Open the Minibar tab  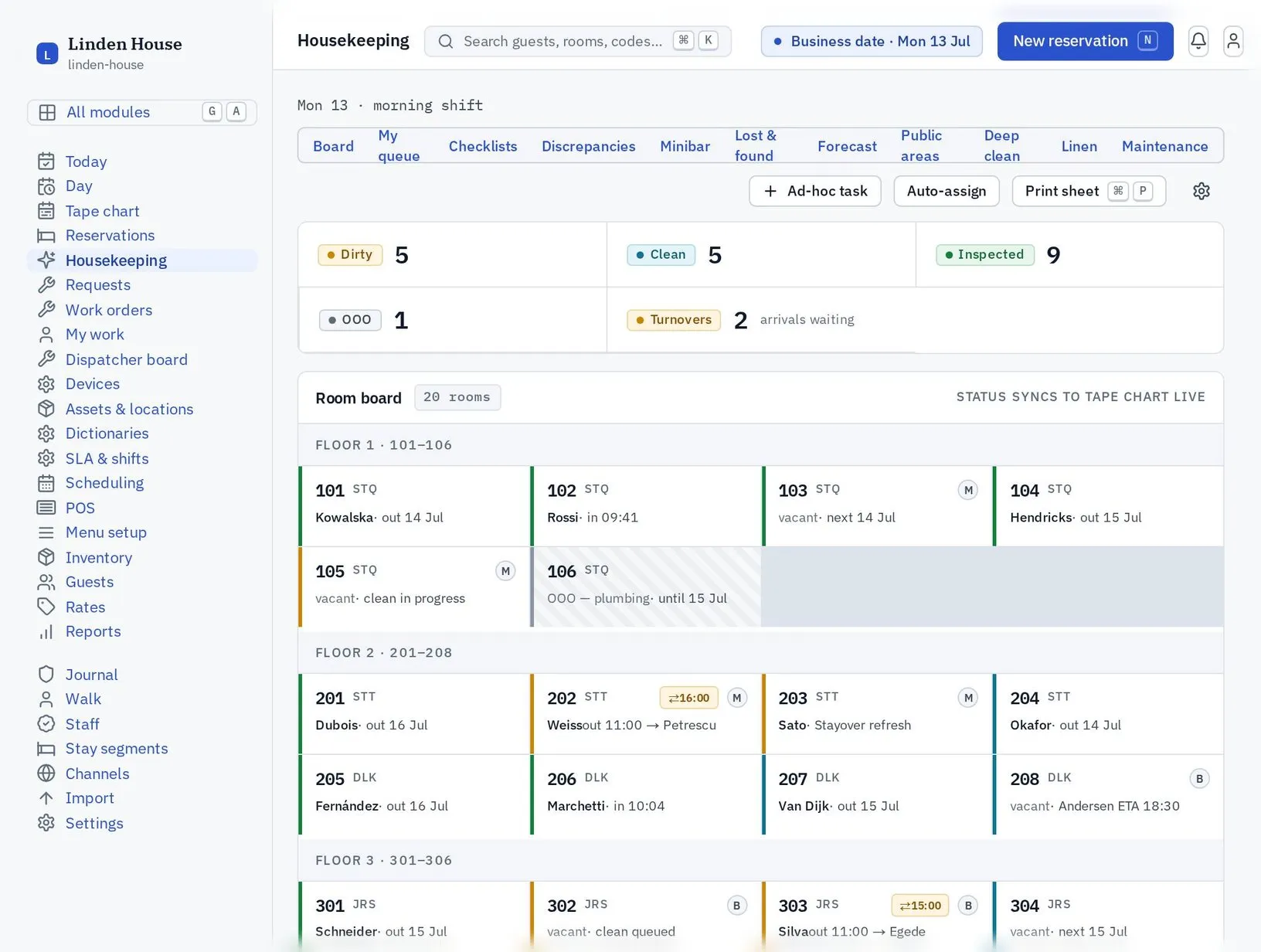coord(685,146)
